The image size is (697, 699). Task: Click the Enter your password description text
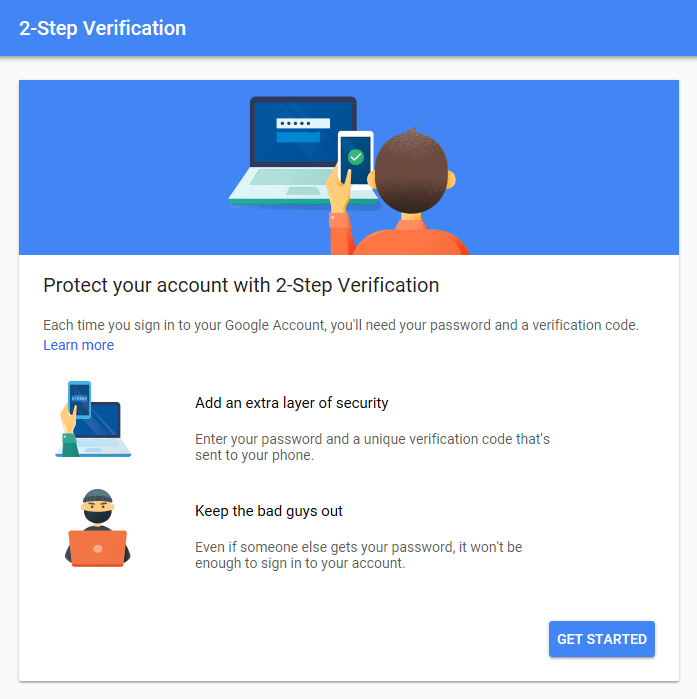click(373, 447)
